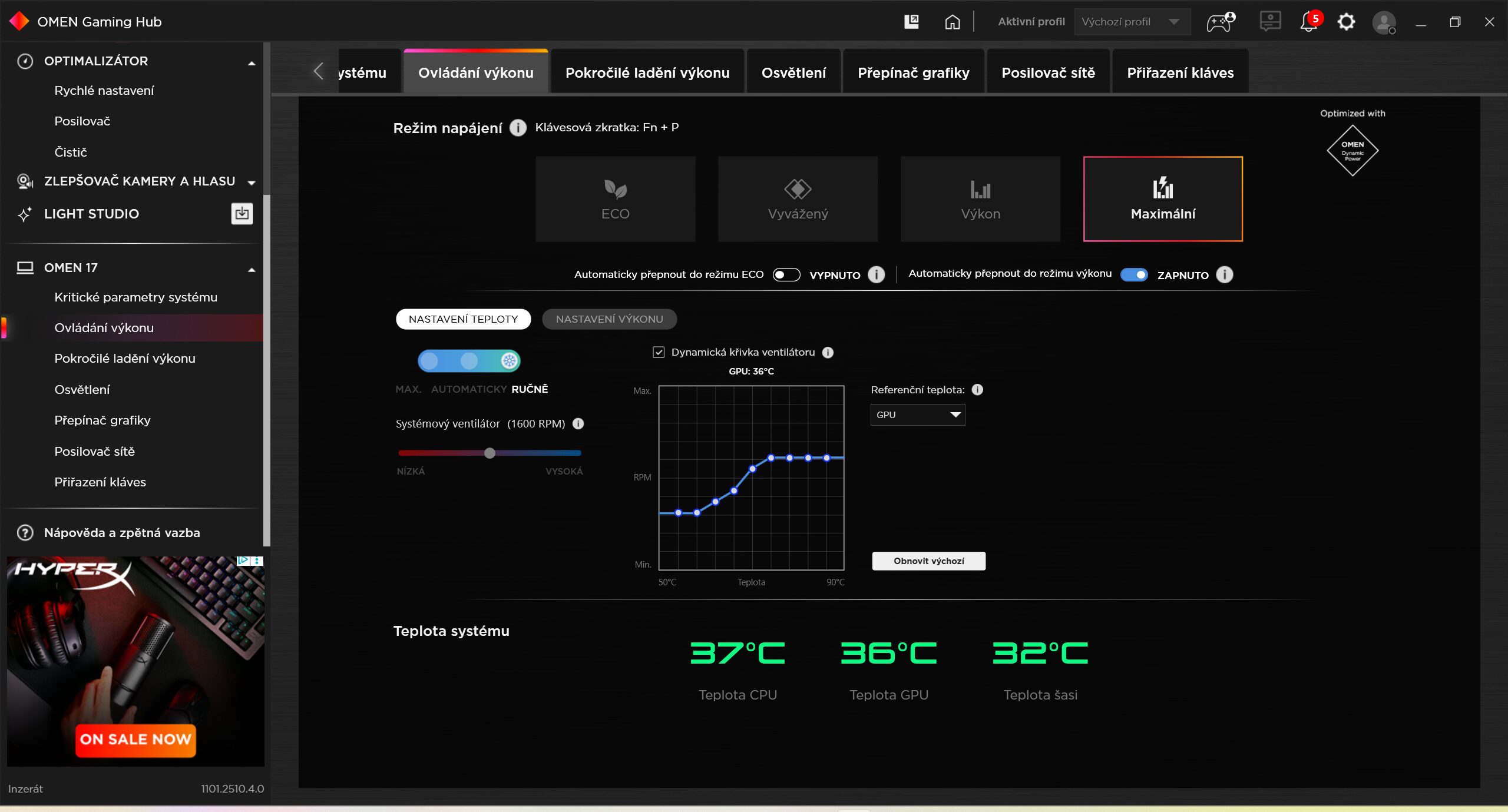Open the Osvětlení tab

793,72
